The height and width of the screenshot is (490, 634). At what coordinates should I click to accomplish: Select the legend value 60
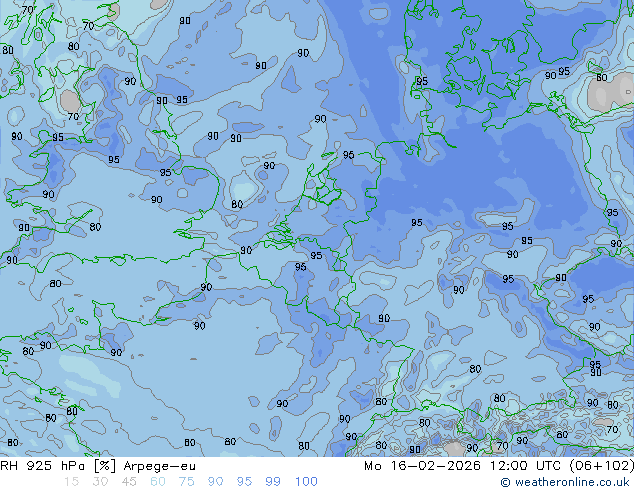point(158,482)
